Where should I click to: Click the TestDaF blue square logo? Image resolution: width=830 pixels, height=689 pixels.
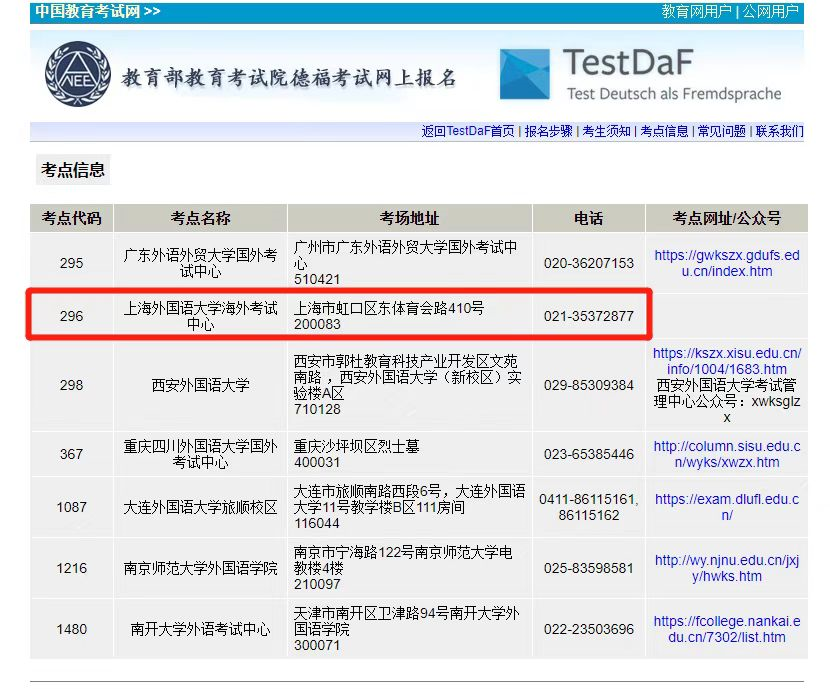[x=525, y=74]
